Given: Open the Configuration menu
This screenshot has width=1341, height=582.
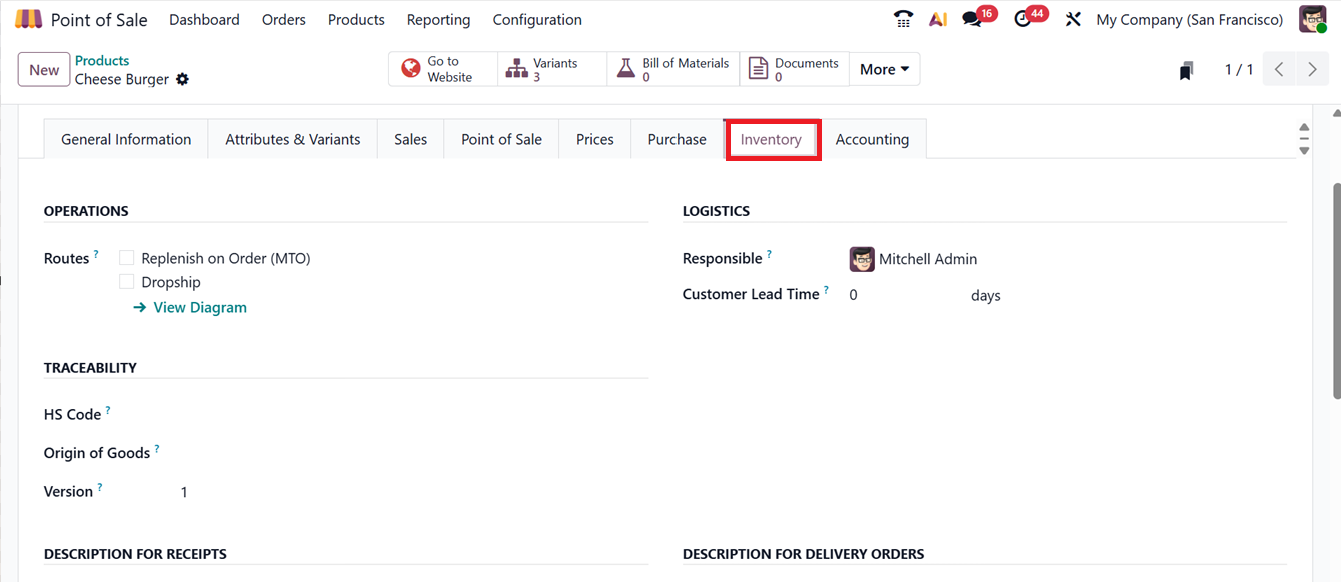Looking at the screenshot, I should pyautogui.click(x=537, y=20).
